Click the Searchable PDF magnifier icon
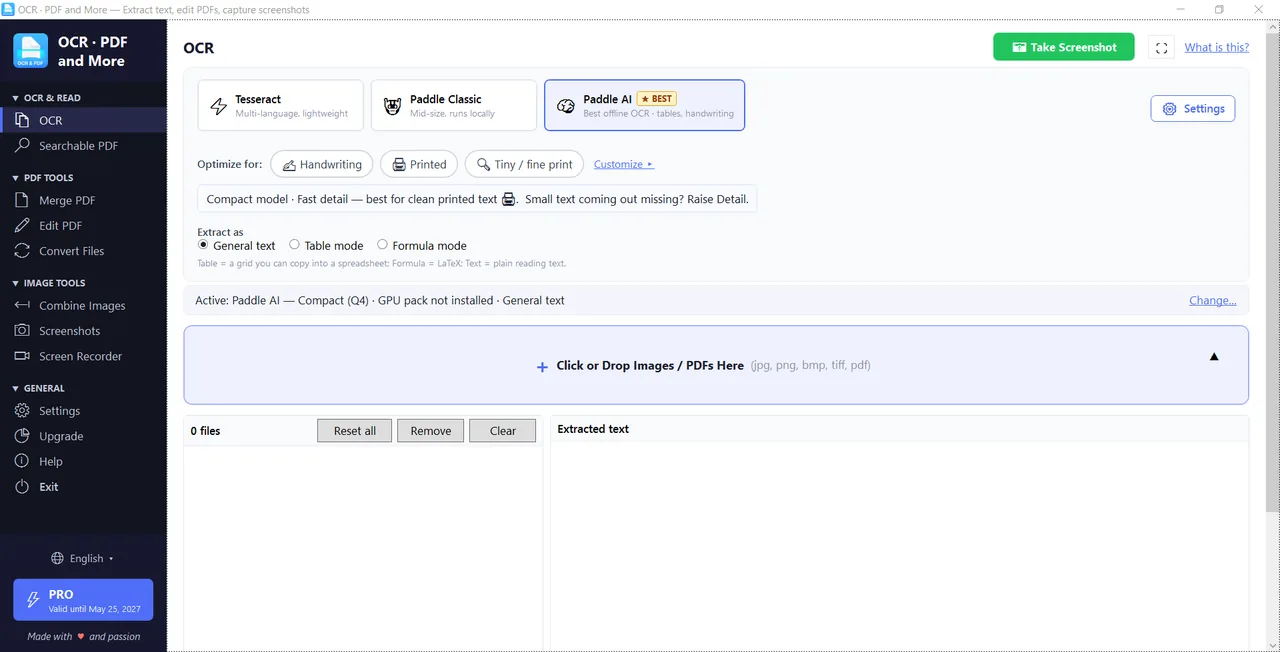 (x=23, y=146)
